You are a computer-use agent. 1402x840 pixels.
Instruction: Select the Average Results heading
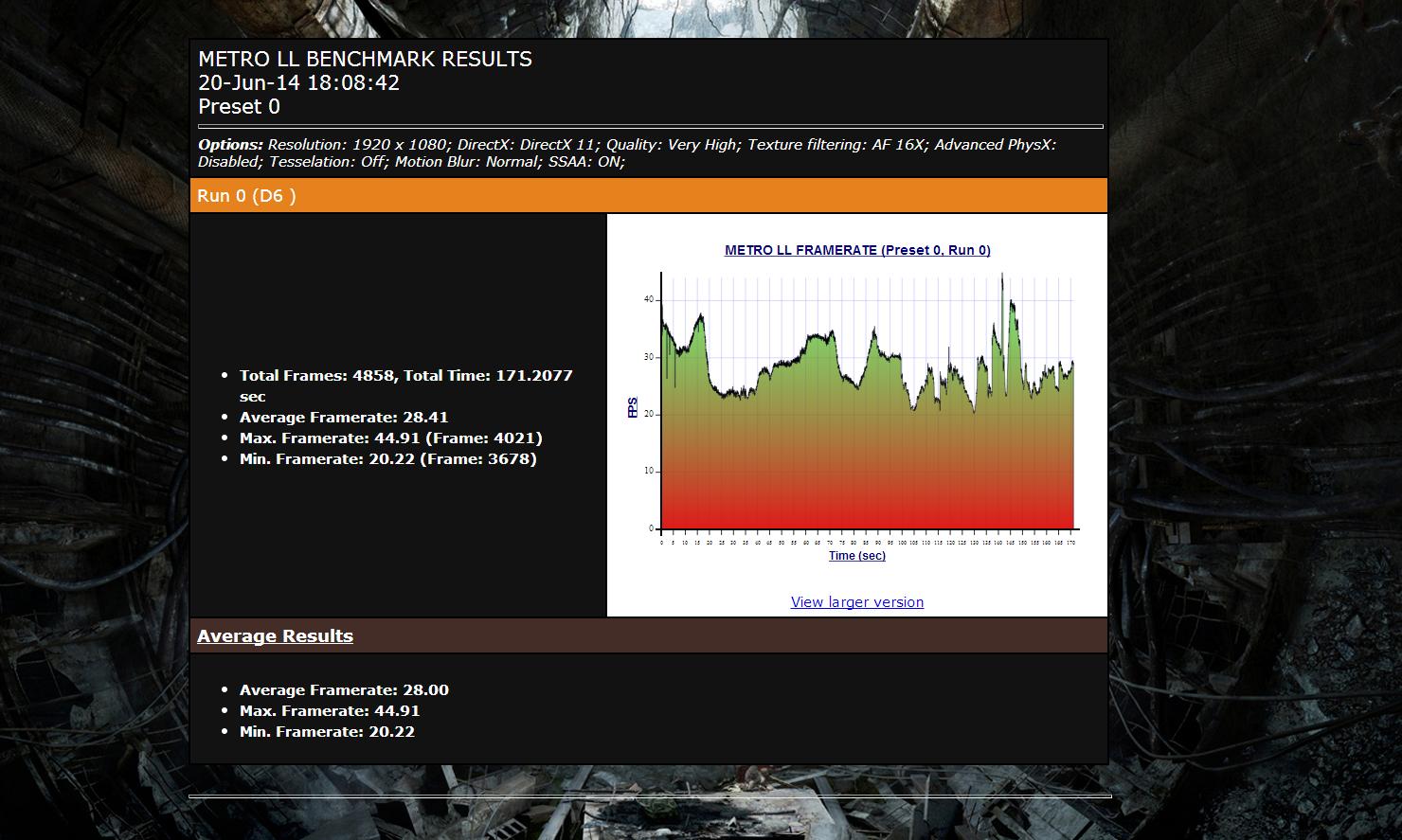[x=275, y=636]
